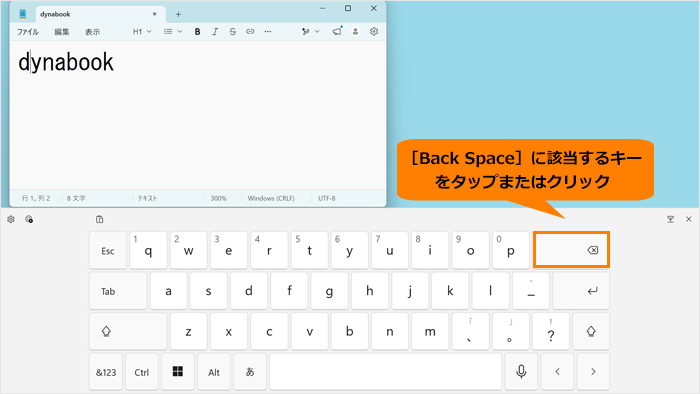Toggle Japanese input with the あ key
Image resolution: width=700 pixels, height=394 pixels.
250,372
